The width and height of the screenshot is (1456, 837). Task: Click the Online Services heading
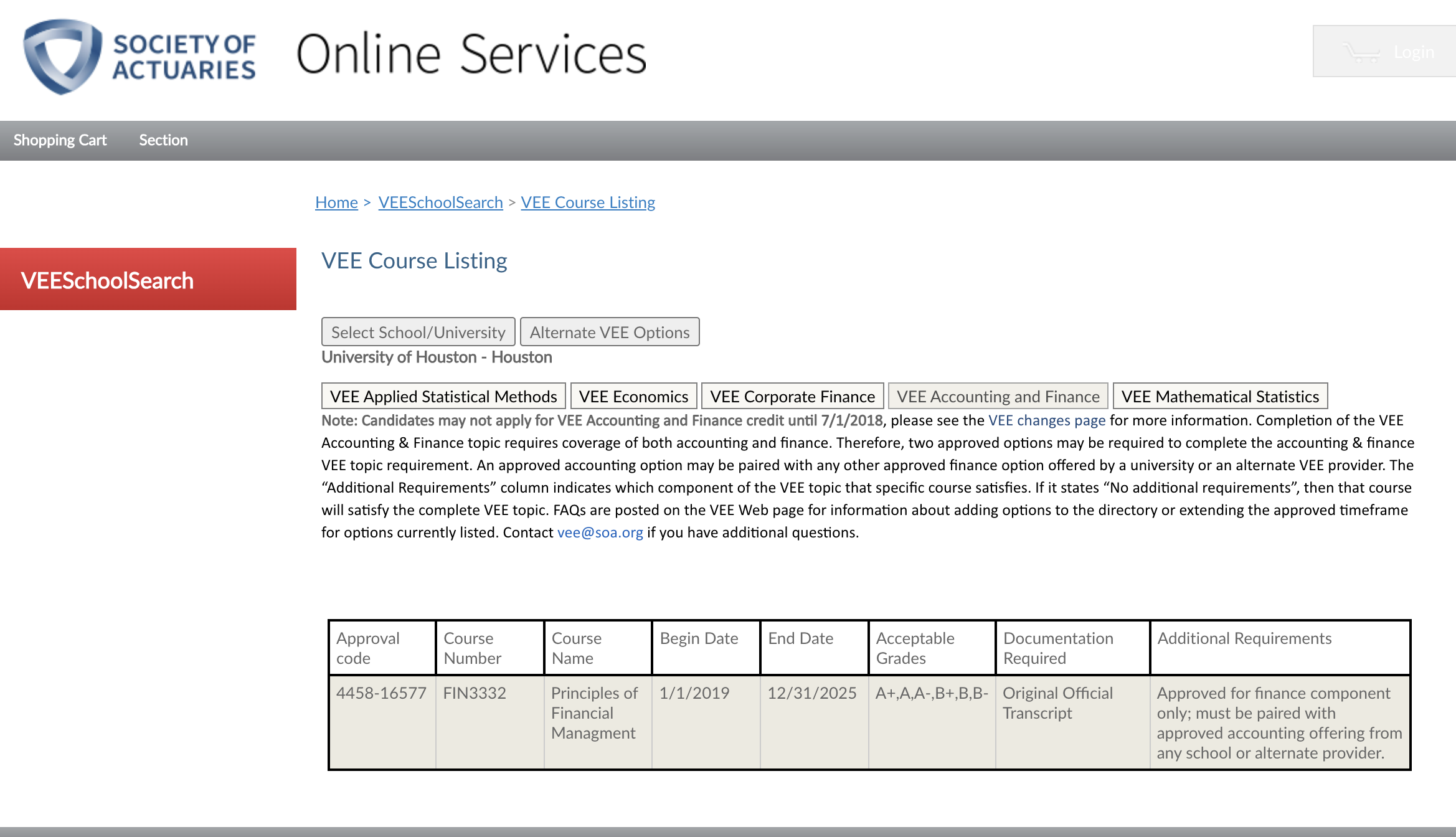(x=471, y=54)
